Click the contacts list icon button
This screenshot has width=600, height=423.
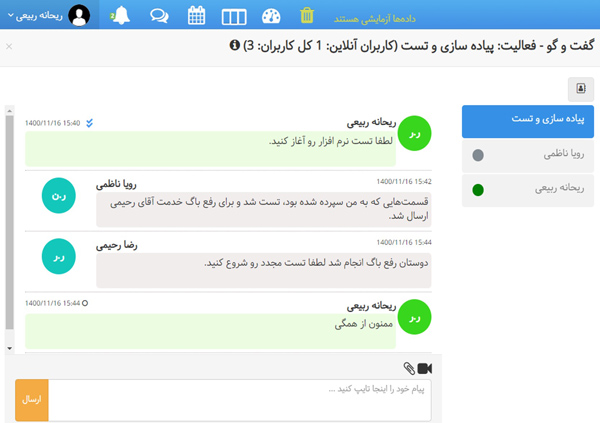[x=581, y=89]
